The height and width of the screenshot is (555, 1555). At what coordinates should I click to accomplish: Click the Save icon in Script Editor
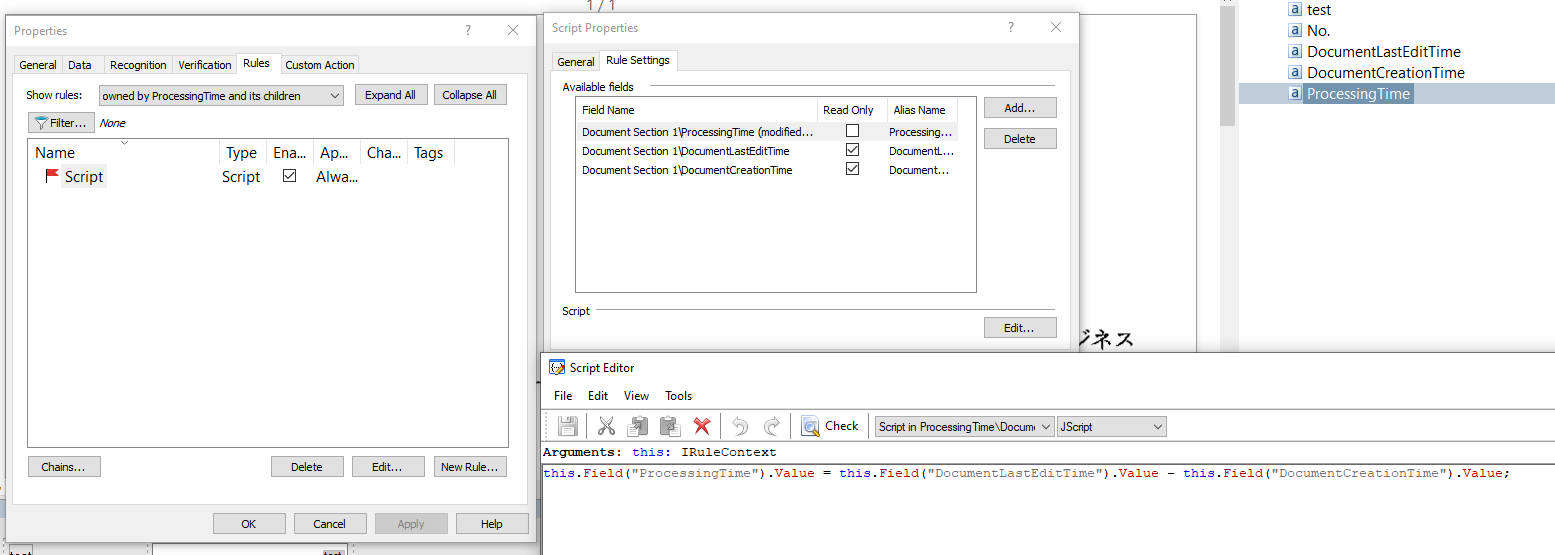tap(568, 426)
